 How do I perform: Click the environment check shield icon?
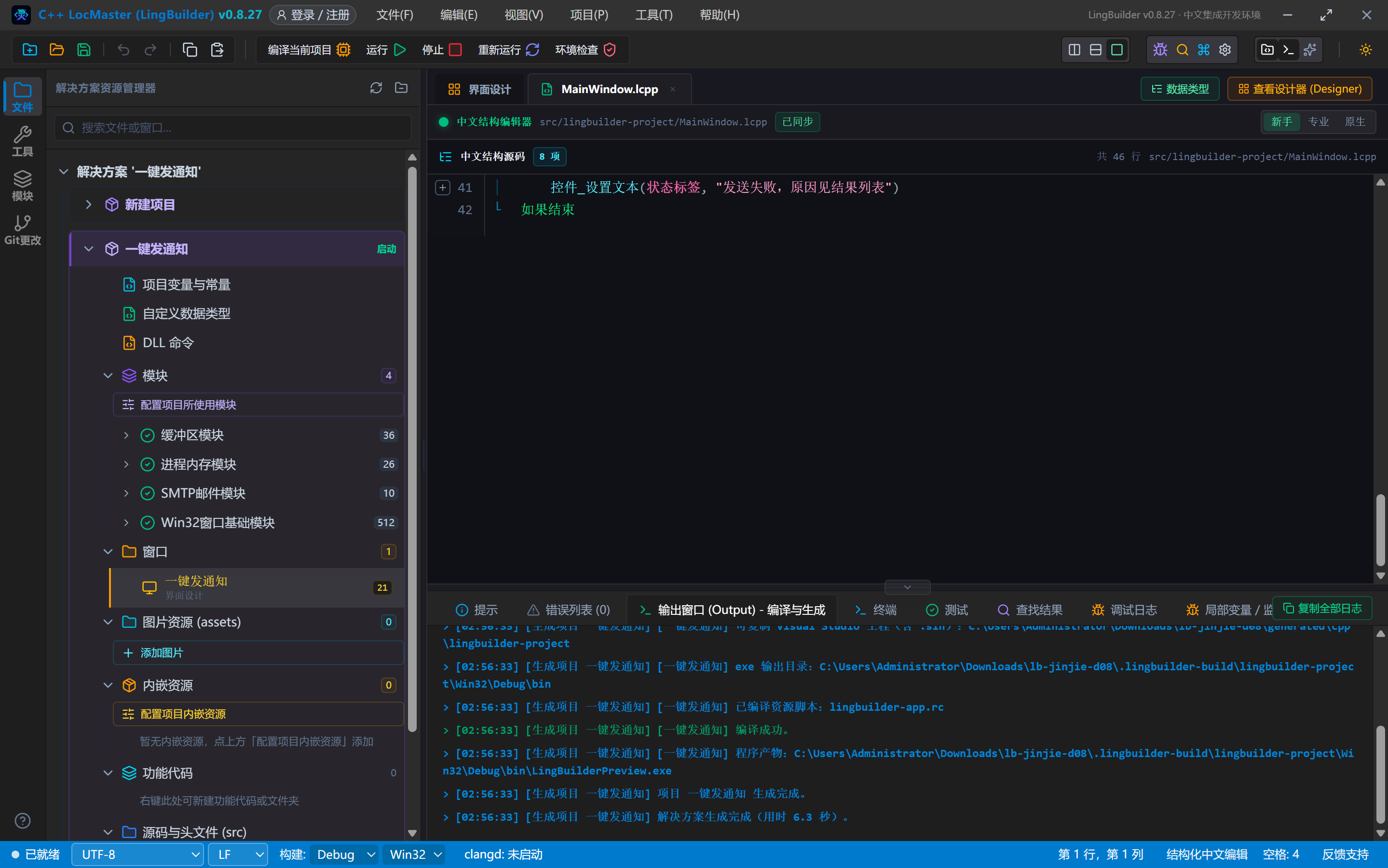coord(610,50)
